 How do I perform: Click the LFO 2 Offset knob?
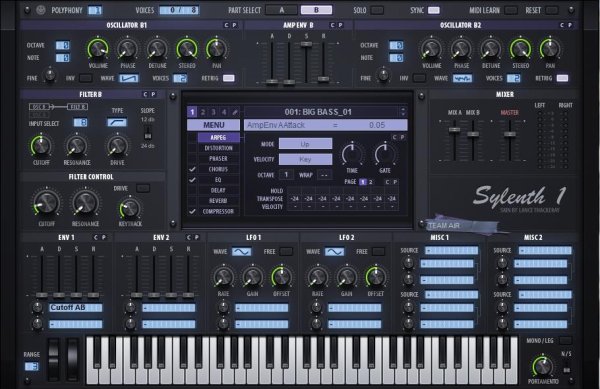pos(376,277)
